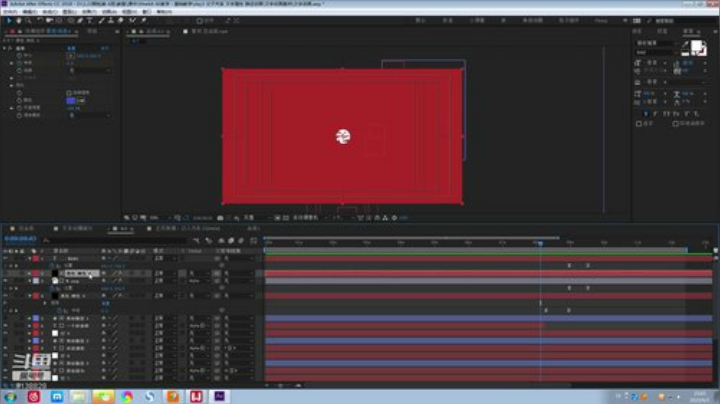Select the Roto Brush tool
The image size is (720, 404).
(x=133, y=21)
